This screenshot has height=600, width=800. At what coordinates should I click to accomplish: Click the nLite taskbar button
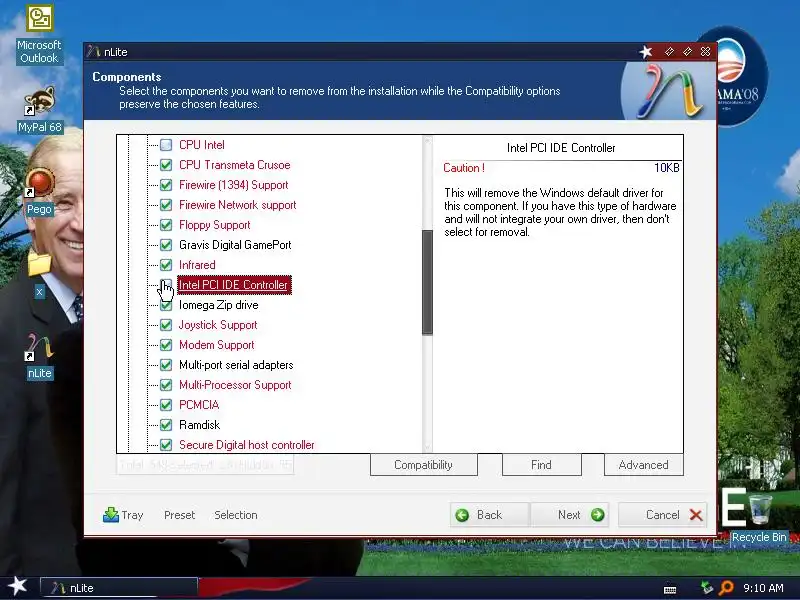118,588
